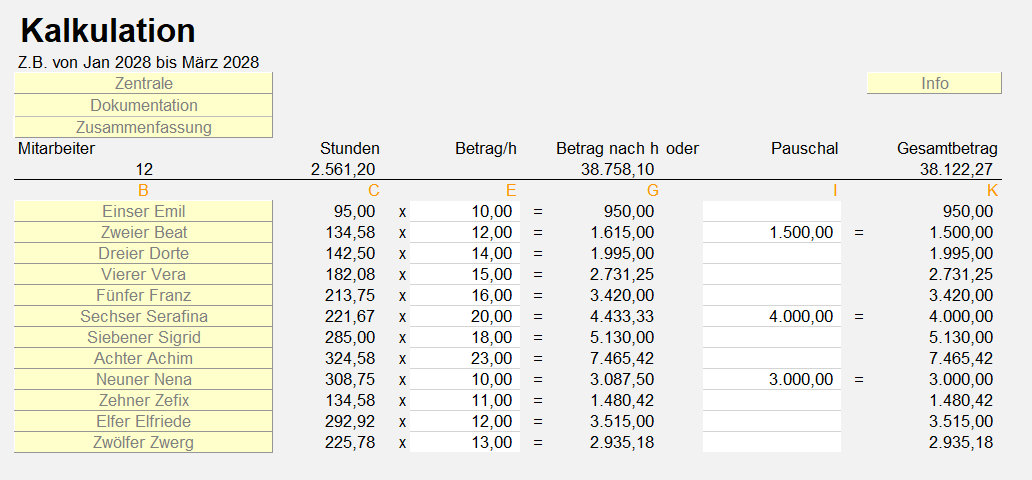Image resolution: width=1032 pixels, height=480 pixels.
Task: Edit Betrag/h field for Einser Emil
Action: [465, 211]
